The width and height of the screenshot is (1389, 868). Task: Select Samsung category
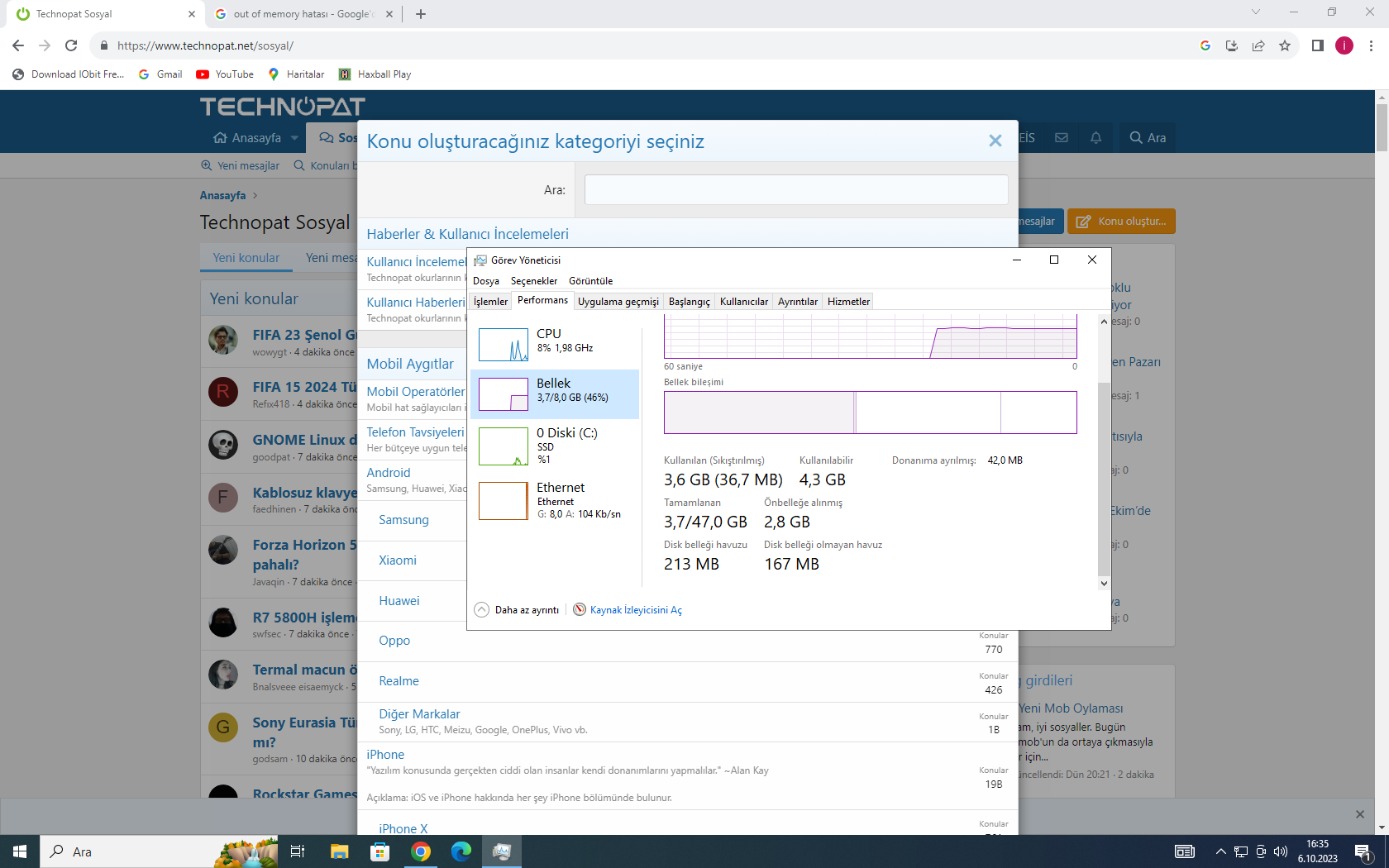403,520
